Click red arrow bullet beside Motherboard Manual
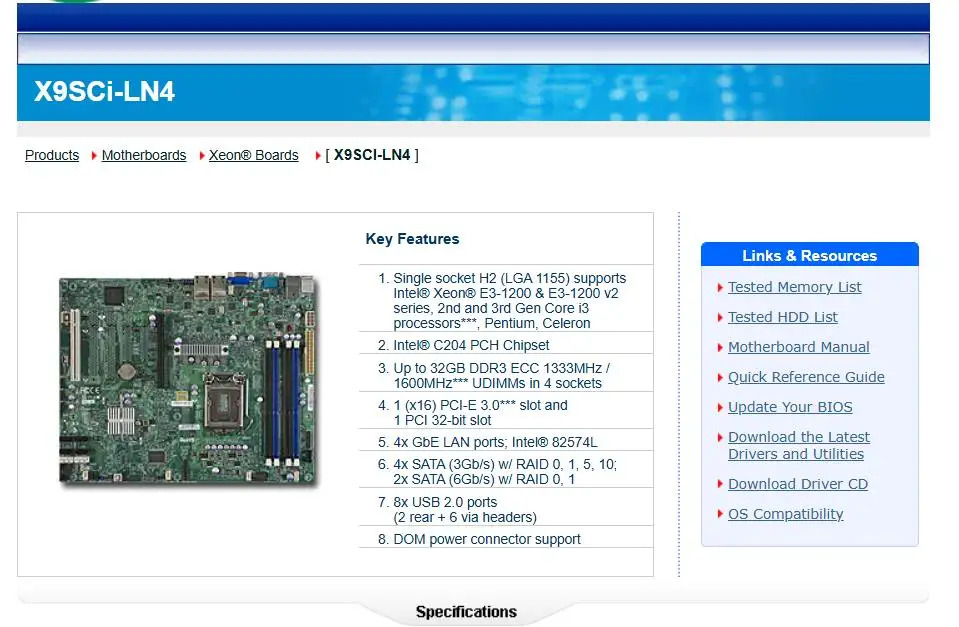Image resolution: width=959 pixels, height=627 pixels. point(720,347)
